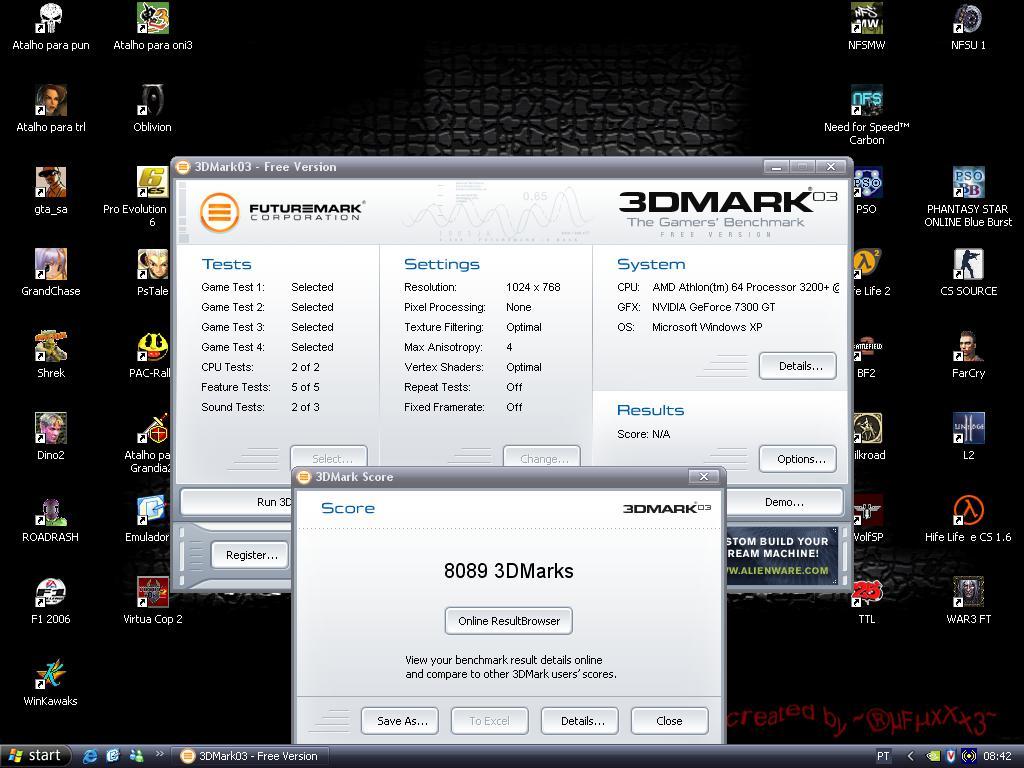Open system Details... in the System panel

coord(798,366)
